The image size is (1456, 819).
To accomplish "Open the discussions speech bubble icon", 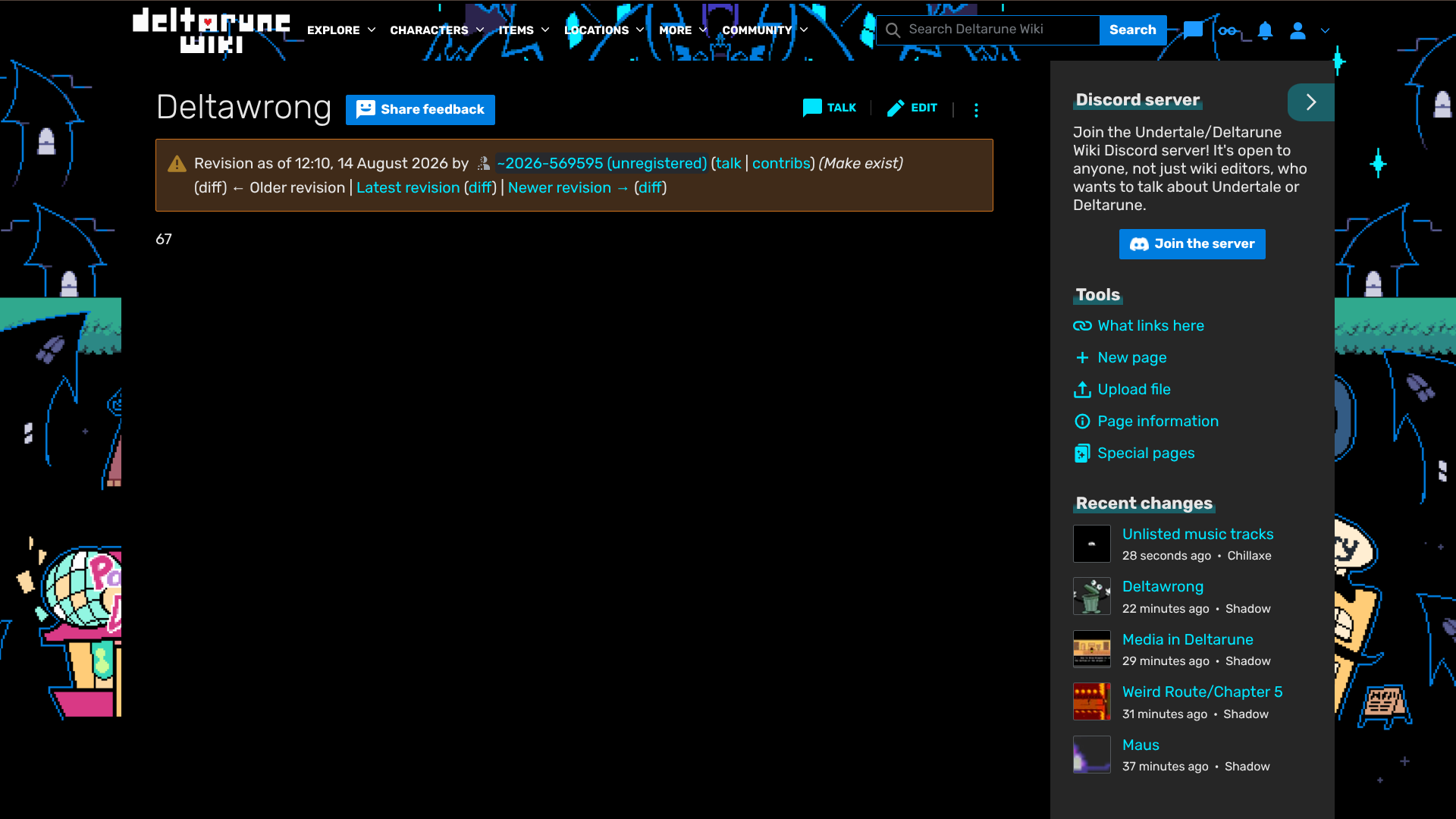I will point(1193,30).
